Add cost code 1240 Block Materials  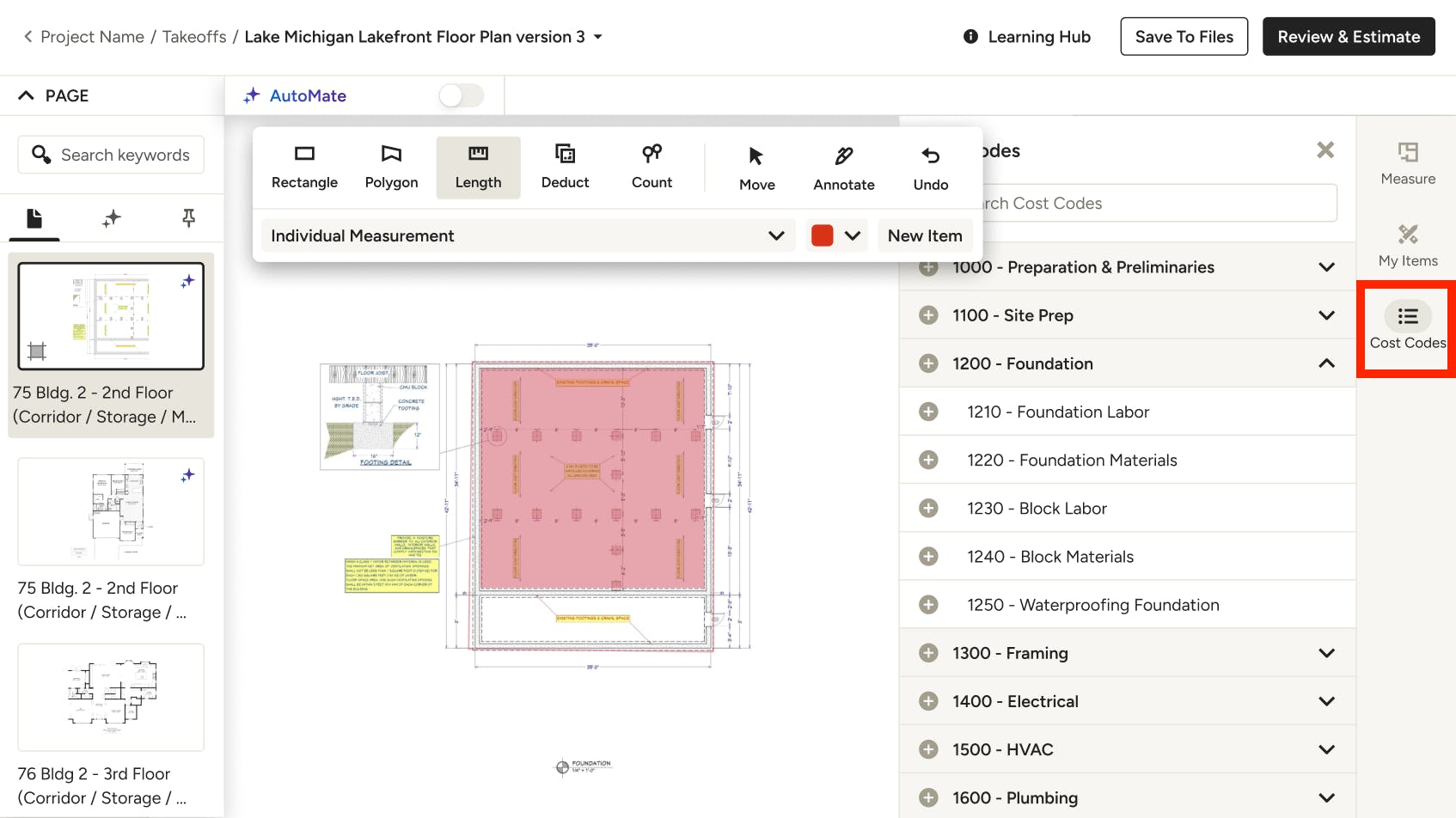pos(928,556)
